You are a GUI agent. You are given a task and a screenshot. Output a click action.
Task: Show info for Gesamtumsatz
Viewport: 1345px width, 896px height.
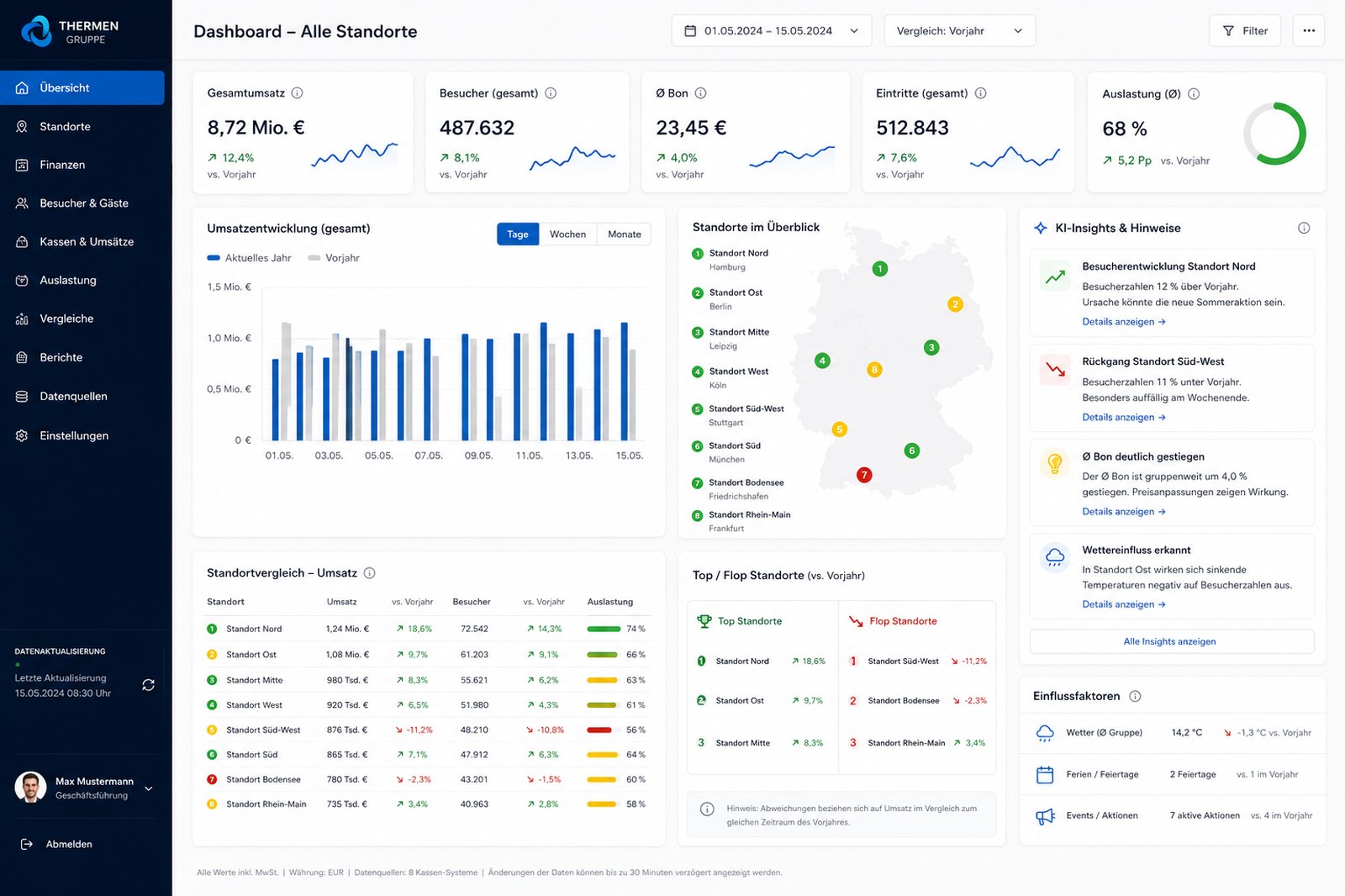pos(298,93)
